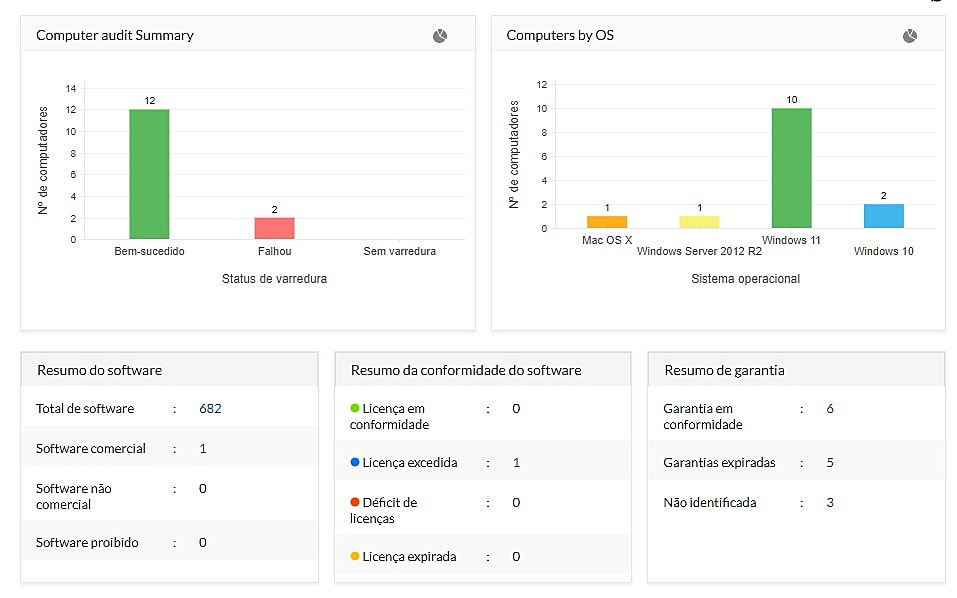Image resolution: width=957 pixels, height=598 pixels.
Task: Click the Software não comercial count value
Action: (x=203, y=489)
